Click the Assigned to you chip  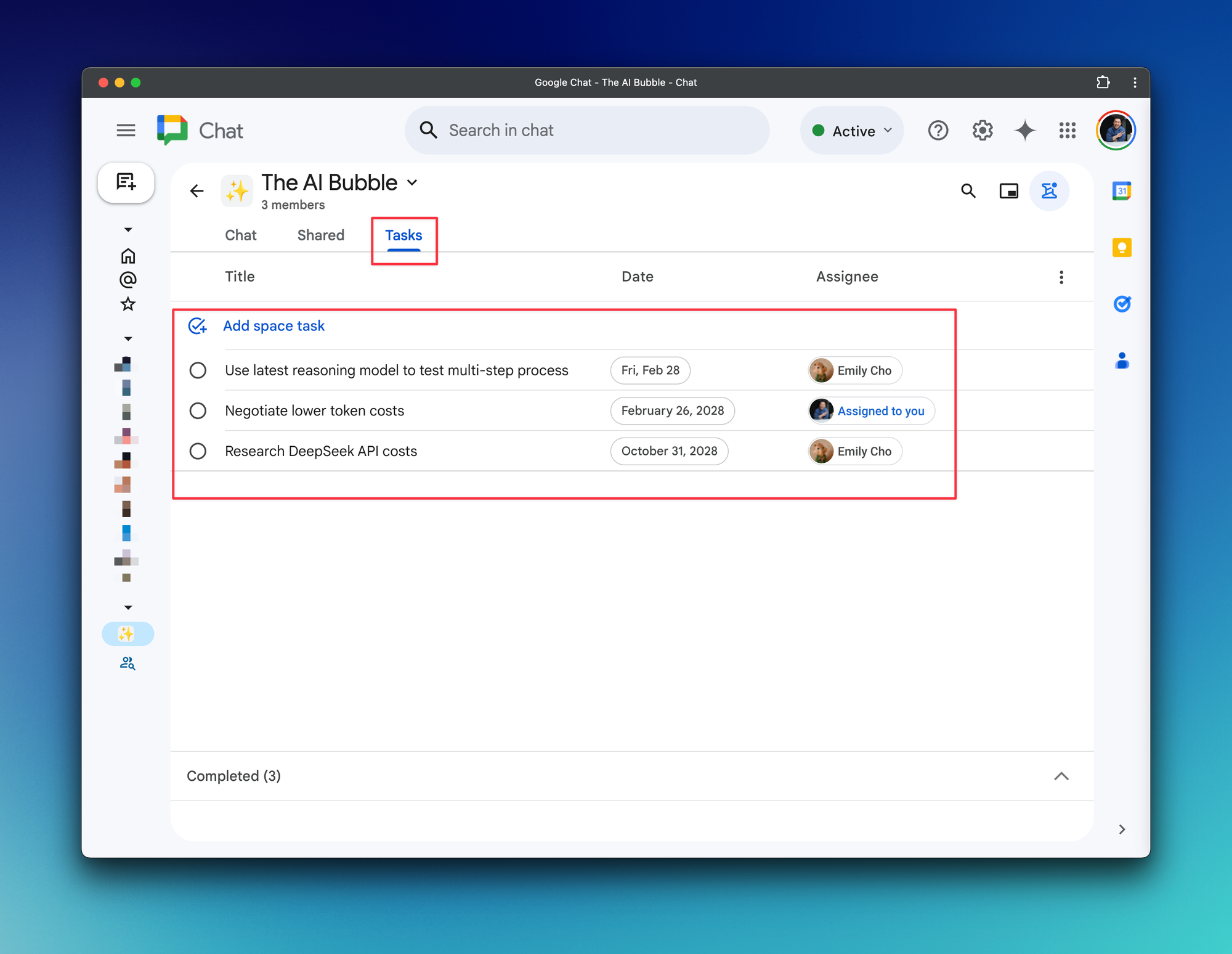click(x=871, y=411)
